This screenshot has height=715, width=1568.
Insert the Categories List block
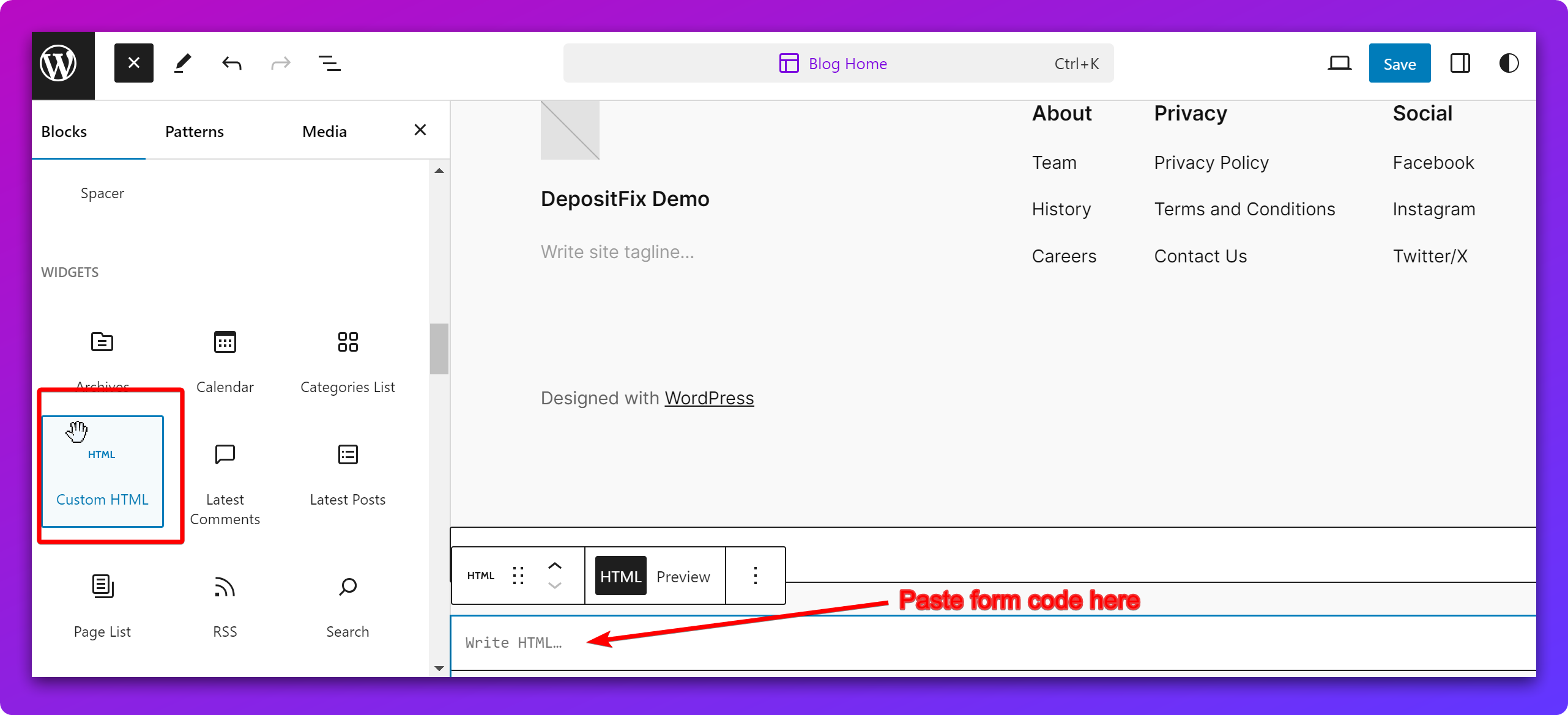(x=347, y=361)
